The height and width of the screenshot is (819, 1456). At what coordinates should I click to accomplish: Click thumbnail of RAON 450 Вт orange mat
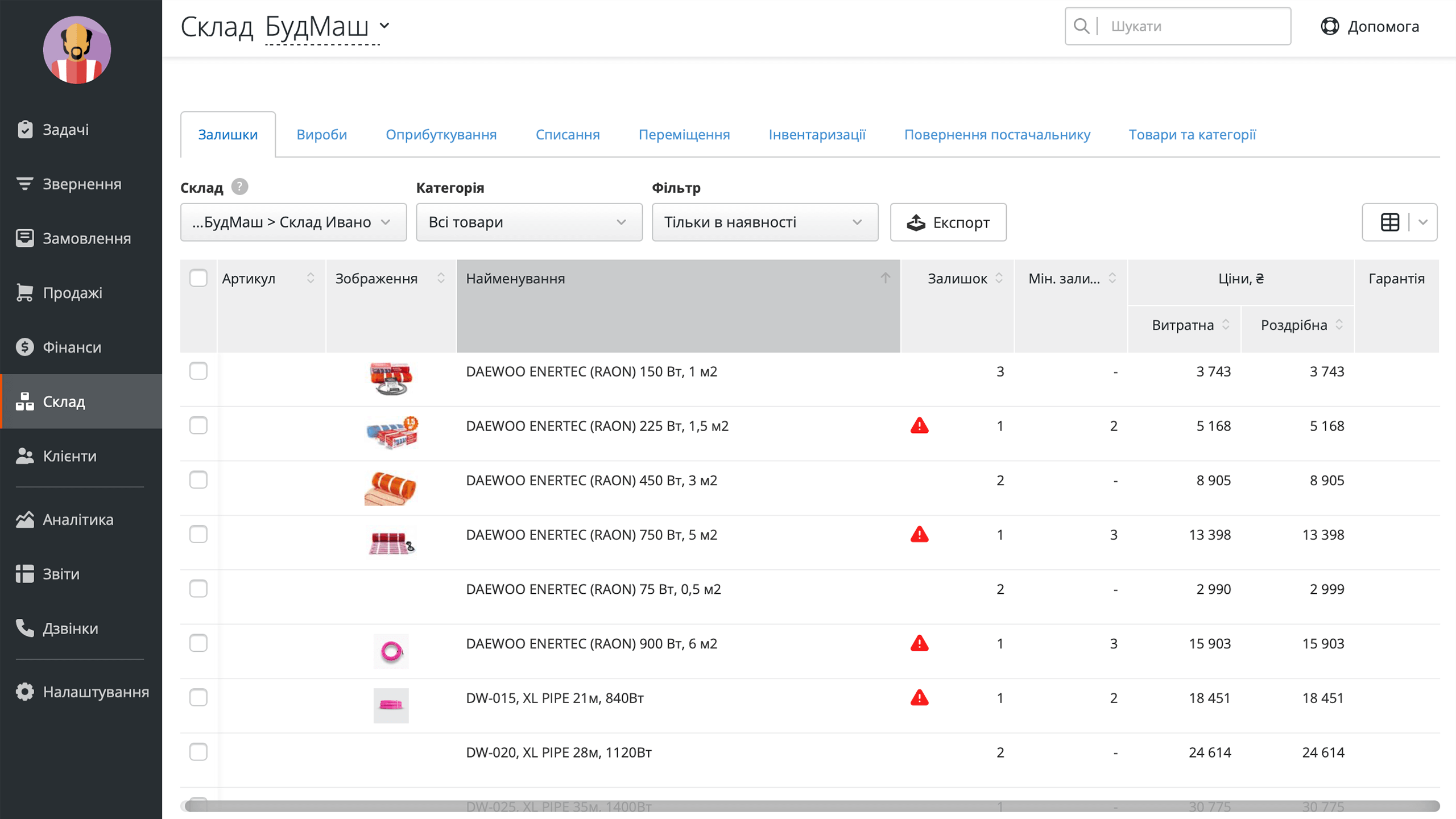point(391,488)
